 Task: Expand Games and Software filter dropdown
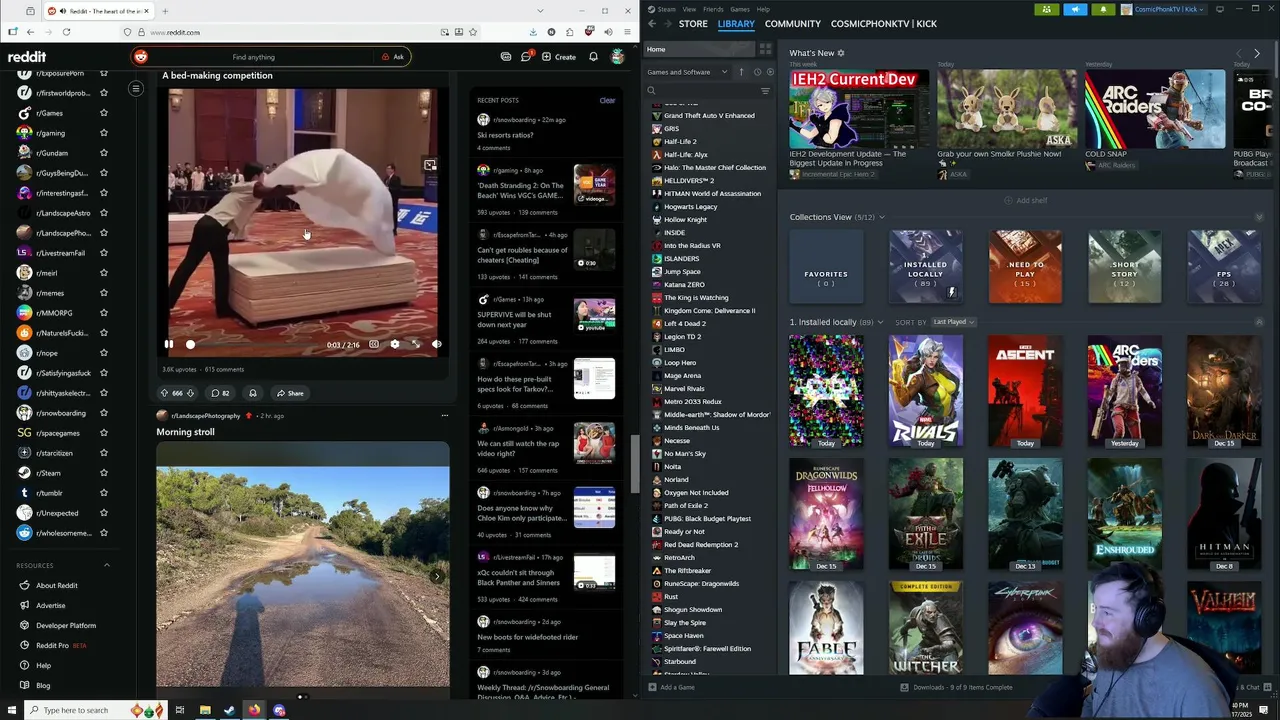click(x=689, y=72)
